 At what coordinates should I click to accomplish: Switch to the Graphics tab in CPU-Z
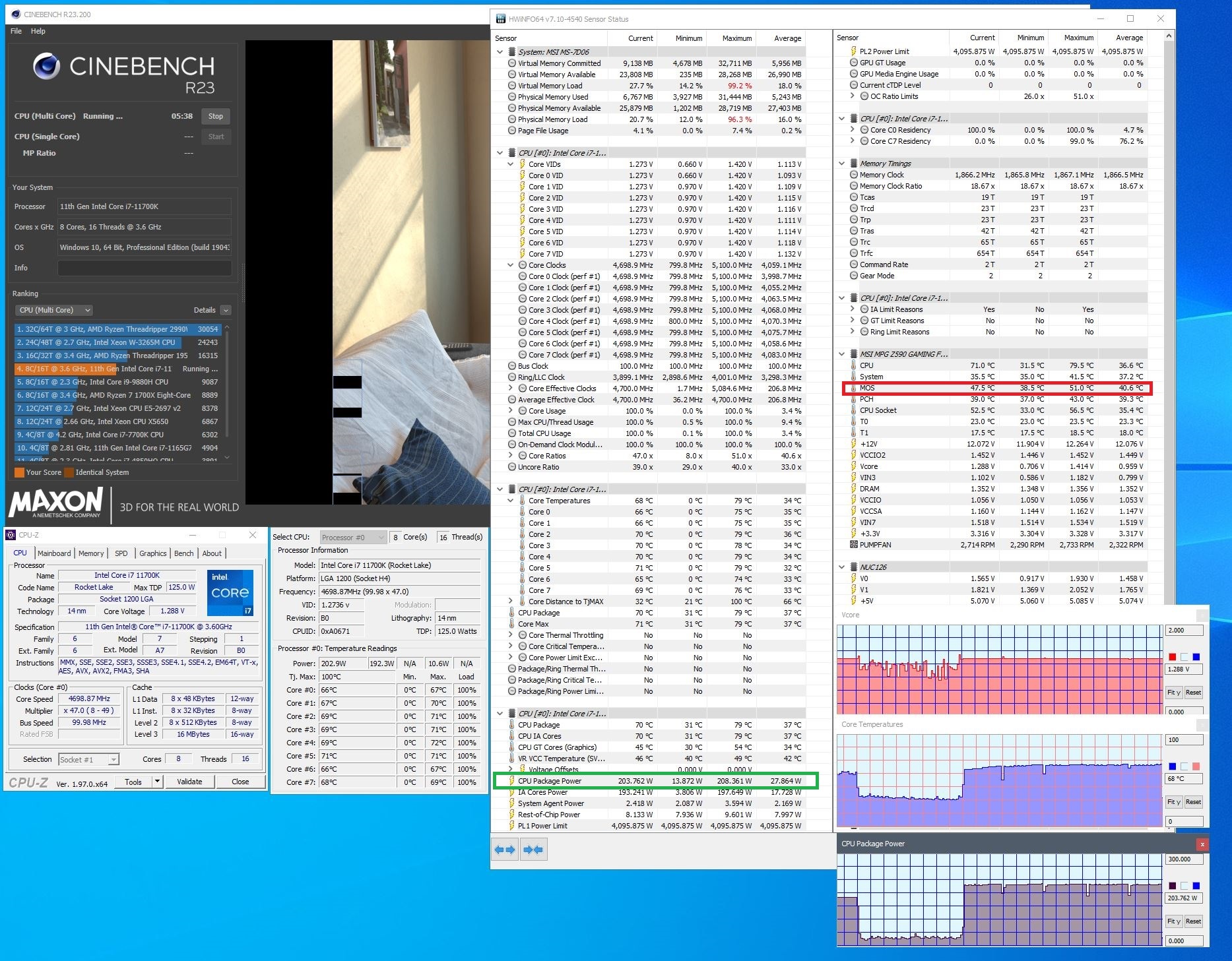pos(153,553)
